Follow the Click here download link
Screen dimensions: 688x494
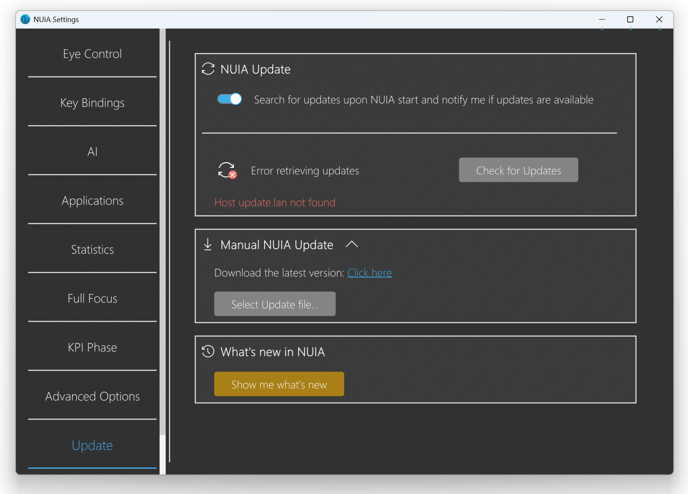(369, 273)
